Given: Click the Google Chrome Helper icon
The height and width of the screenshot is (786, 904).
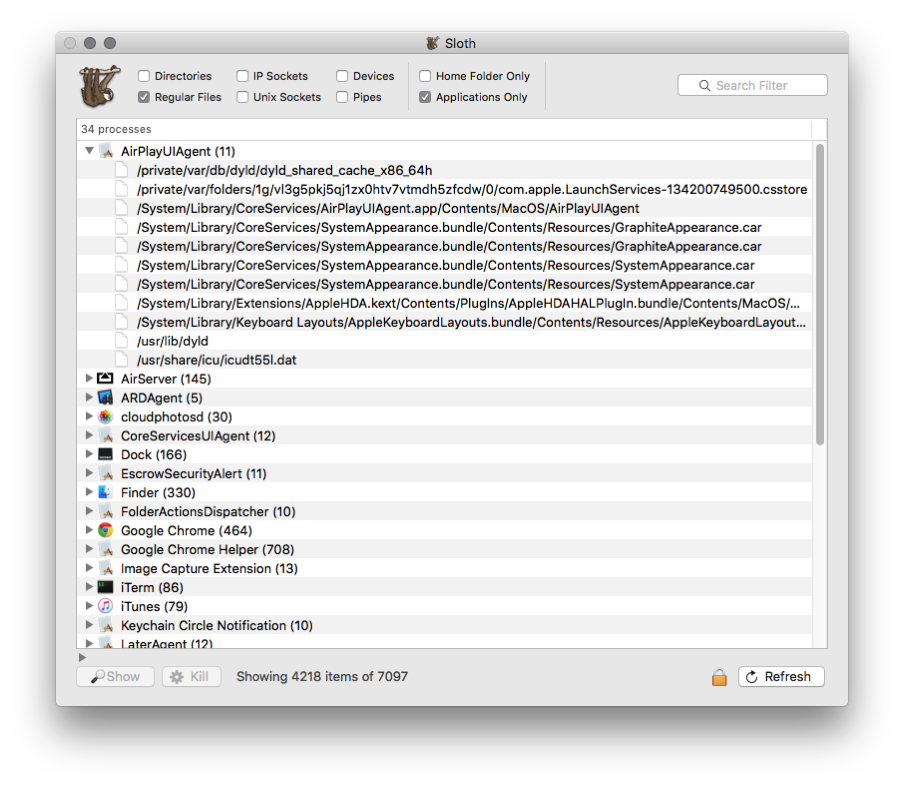Looking at the screenshot, I should pyautogui.click(x=106, y=549).
